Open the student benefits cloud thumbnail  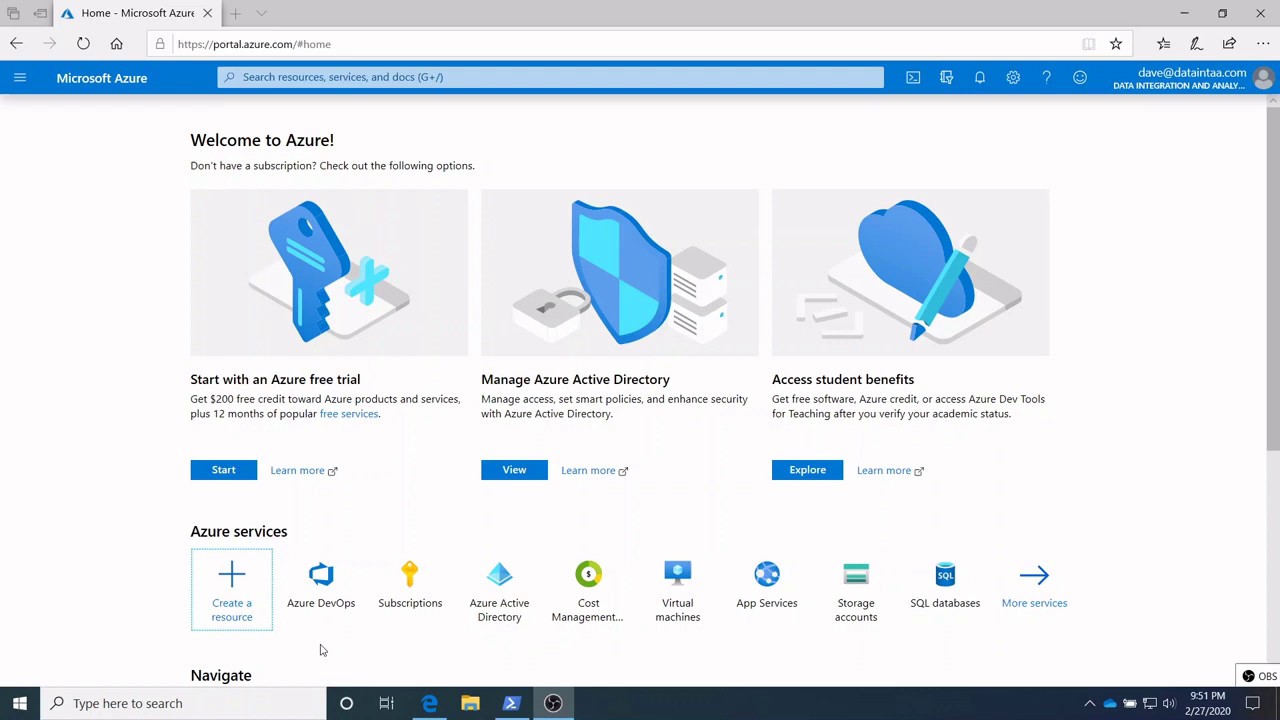click(911, 272)
